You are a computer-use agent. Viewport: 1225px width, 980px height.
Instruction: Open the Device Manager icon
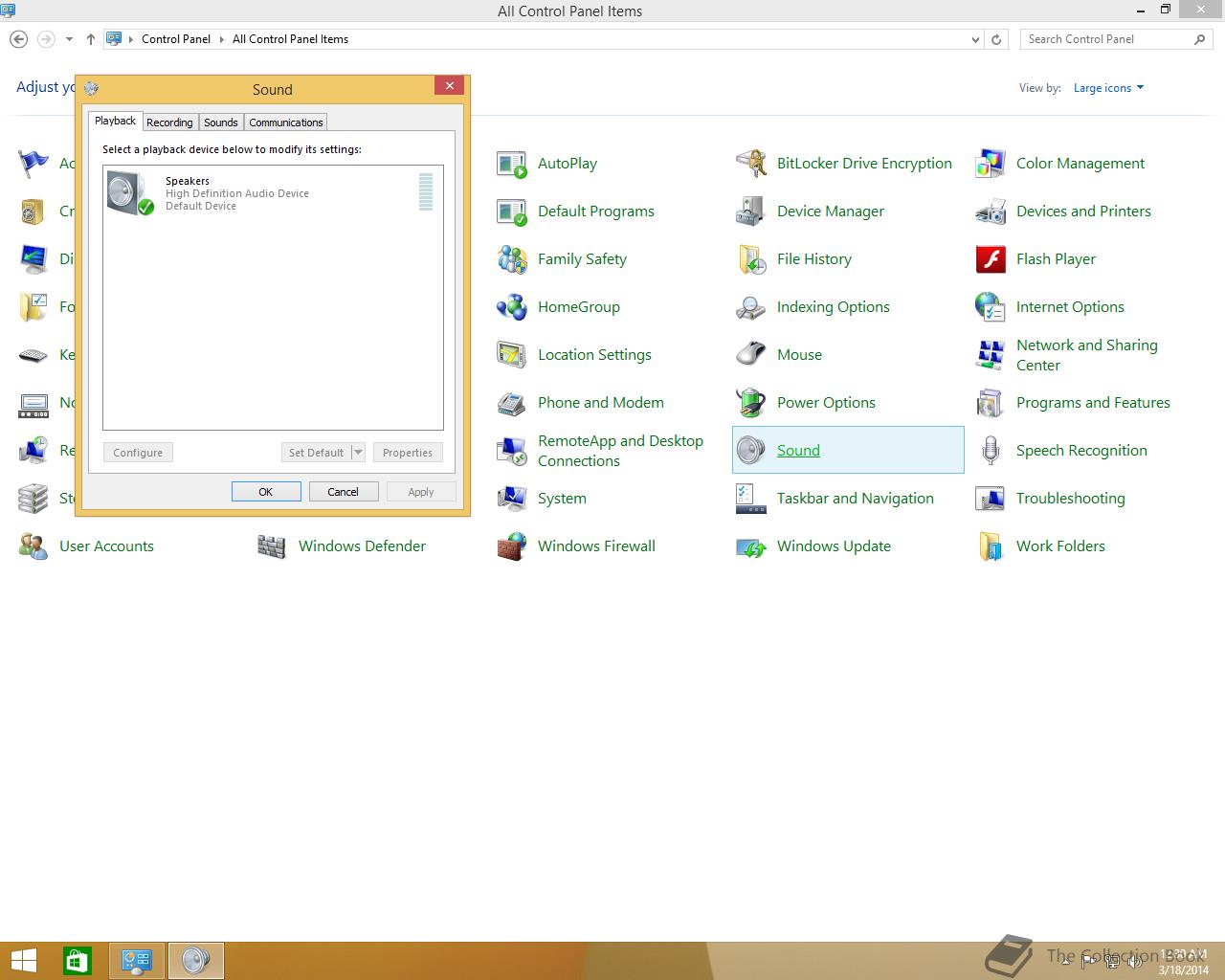(x=751, y=212)
